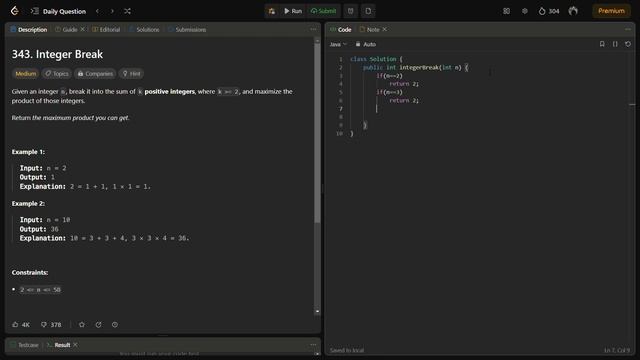Open the settings gear icon
Screen dimensions: 640x360
point(525,11)
